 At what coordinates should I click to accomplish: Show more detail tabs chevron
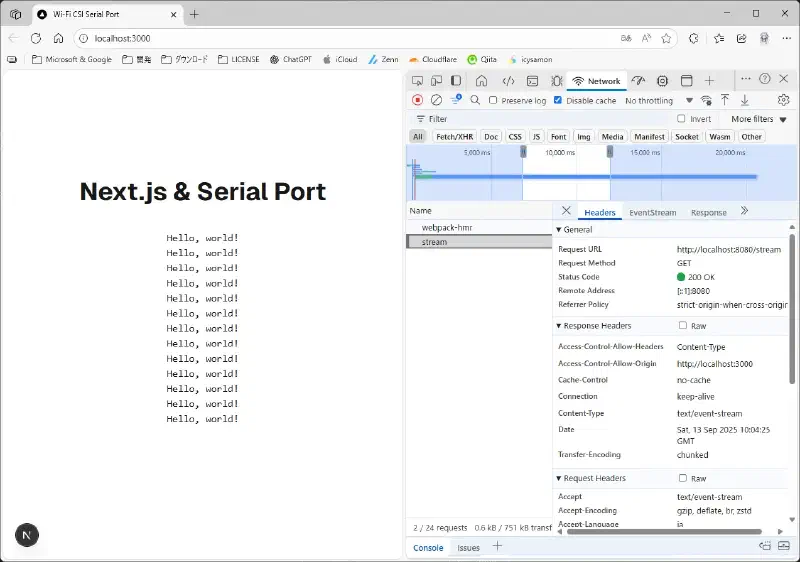744,211
